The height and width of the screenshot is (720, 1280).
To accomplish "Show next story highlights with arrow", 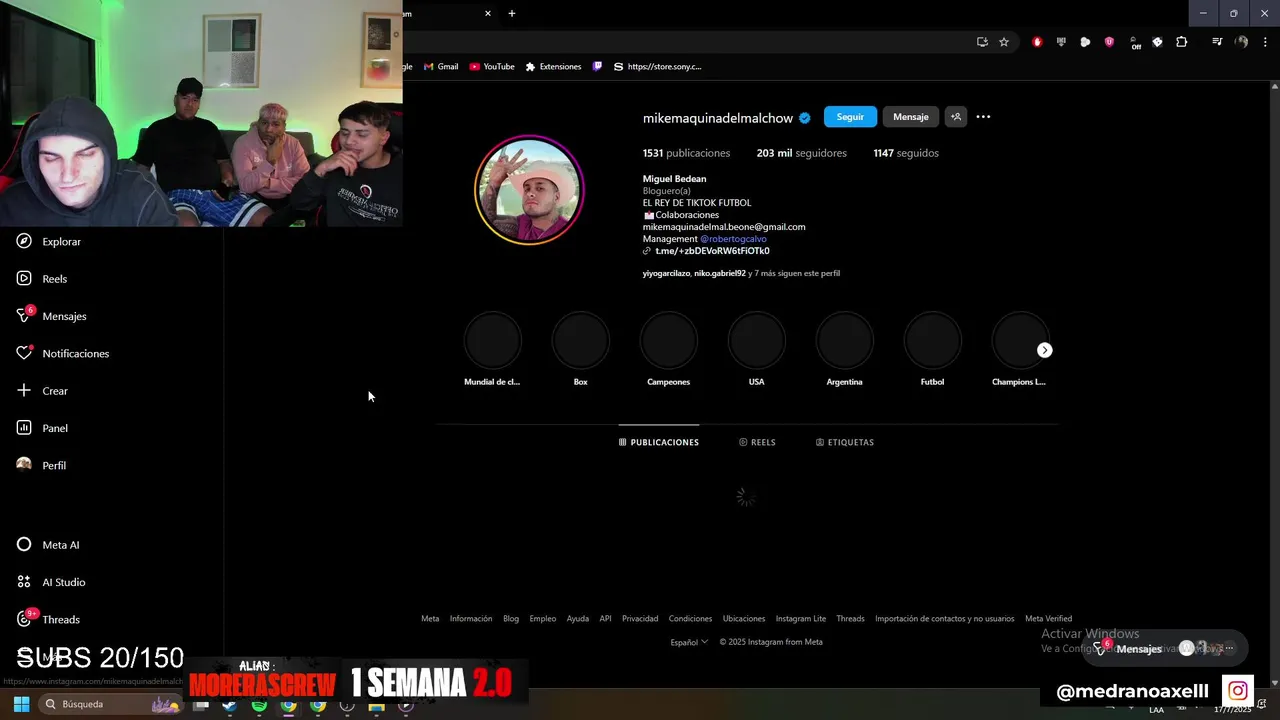I will coord(1044,350).
